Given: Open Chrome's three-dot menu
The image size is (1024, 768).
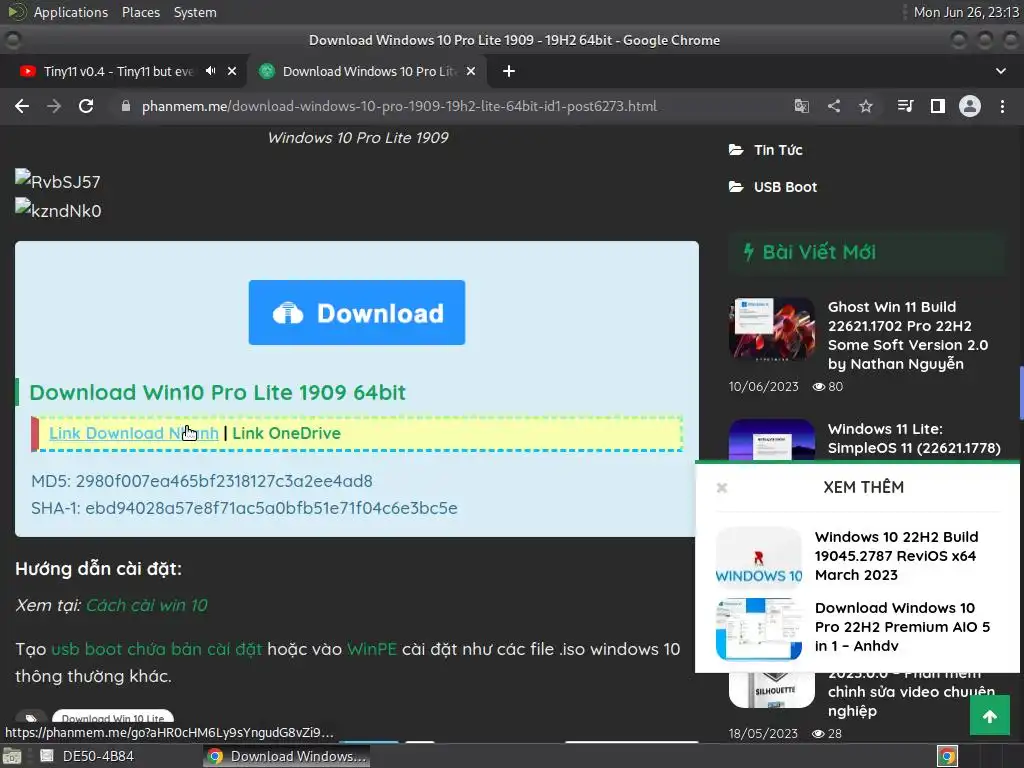Looking at the screenshot, I should 1002,106.
